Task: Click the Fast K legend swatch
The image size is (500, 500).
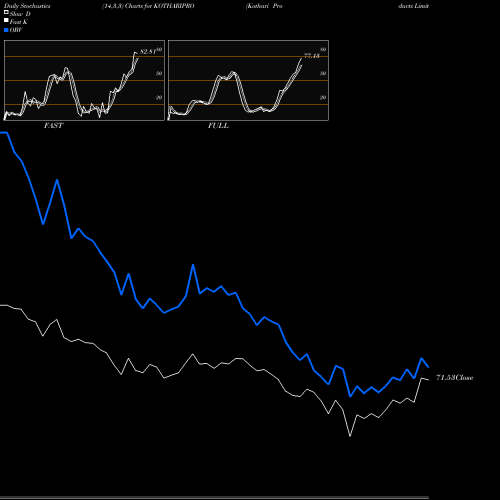Action: 6,20
